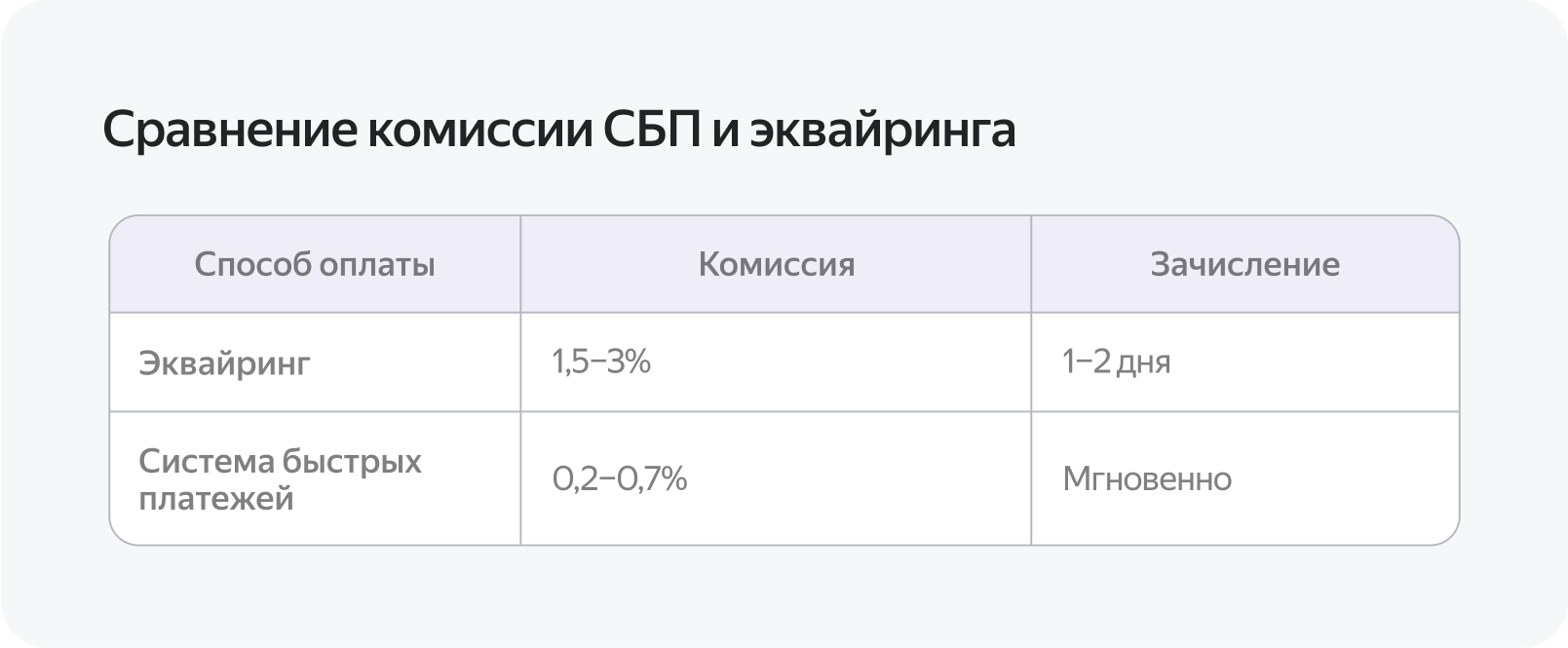
Task: Click the 'Комиссия' column header
Action: click(777, 264)
